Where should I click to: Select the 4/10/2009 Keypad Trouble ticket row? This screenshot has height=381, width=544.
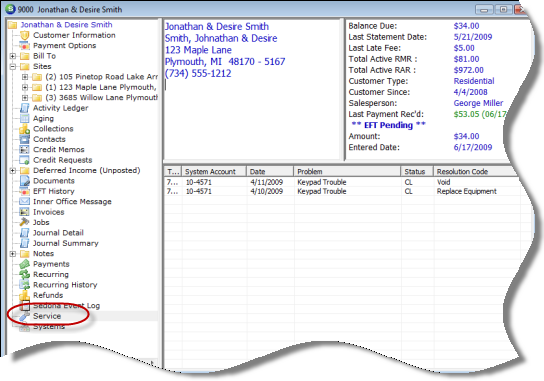(x=342, y=192)
